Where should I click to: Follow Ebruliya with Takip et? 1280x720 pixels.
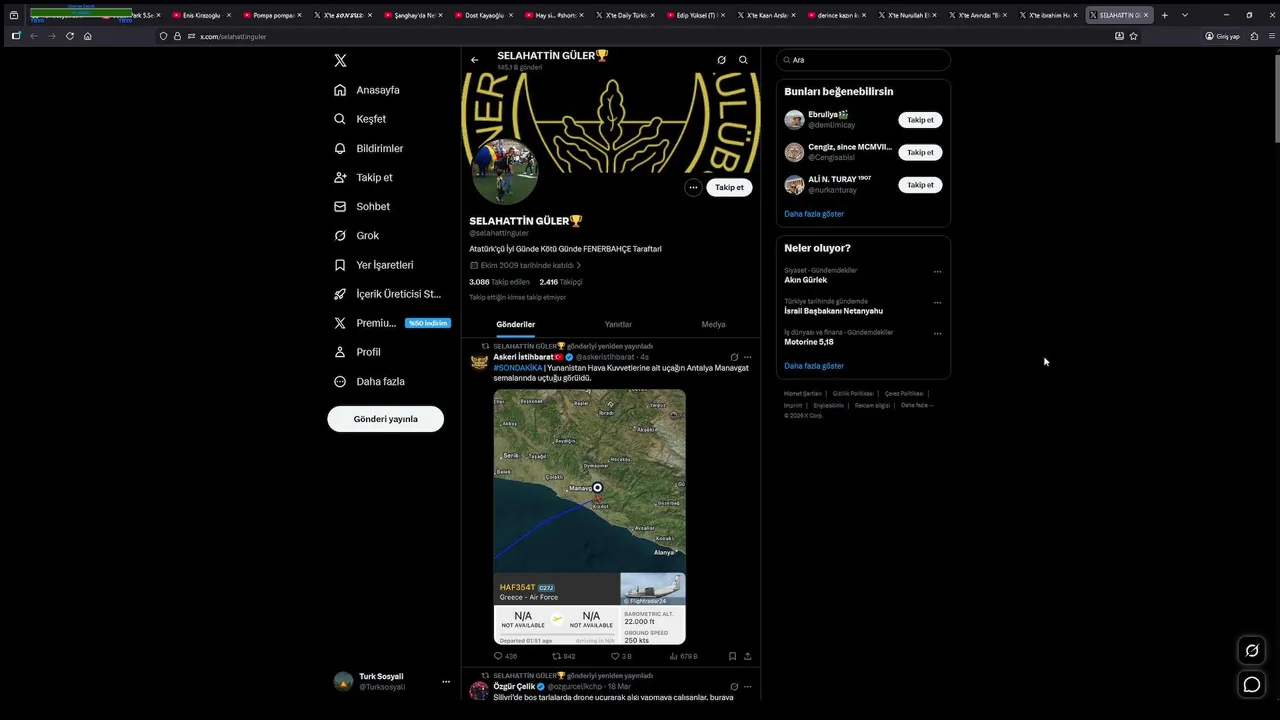[920, 120]
